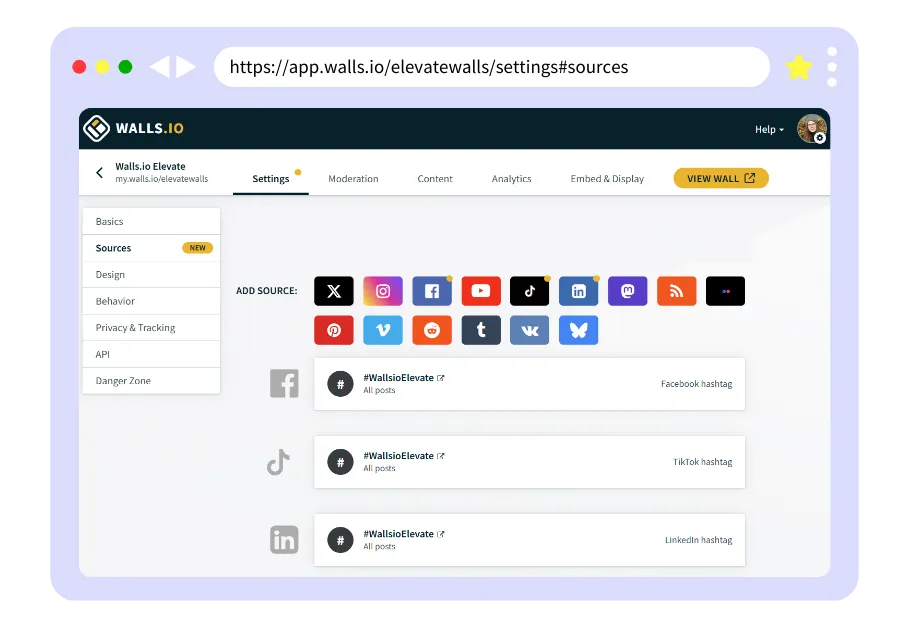The image size is (909, 628).
Task: Open the Content tab
Action: tap(435, 179)
